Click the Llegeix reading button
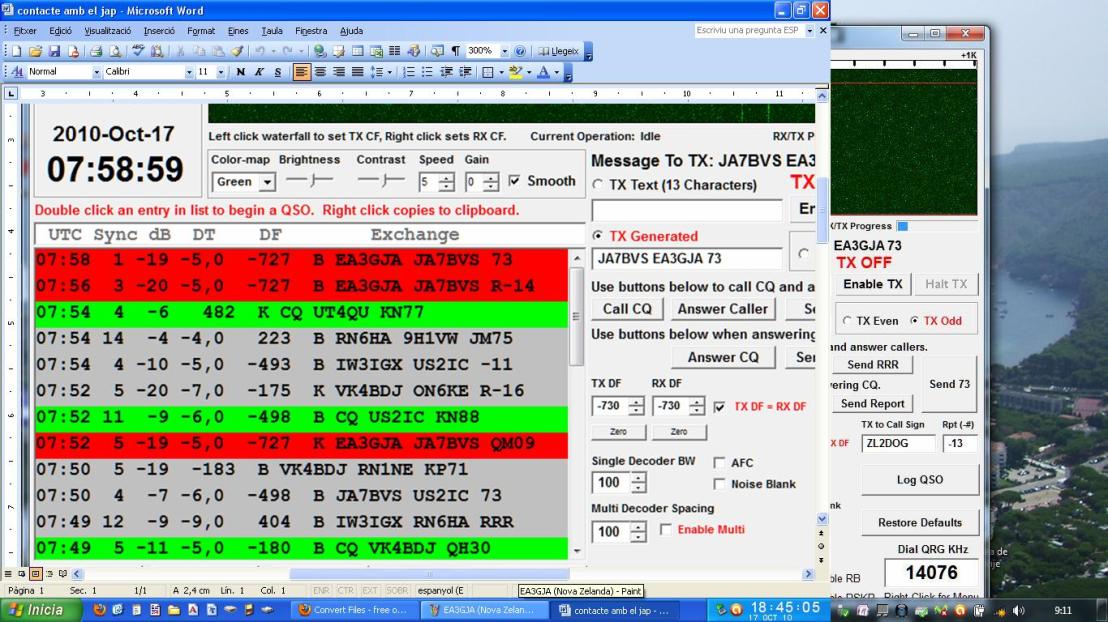Image resolution: width=1108 pixels, height=622 pixels. pyautogui.click(x=559, y=51)
